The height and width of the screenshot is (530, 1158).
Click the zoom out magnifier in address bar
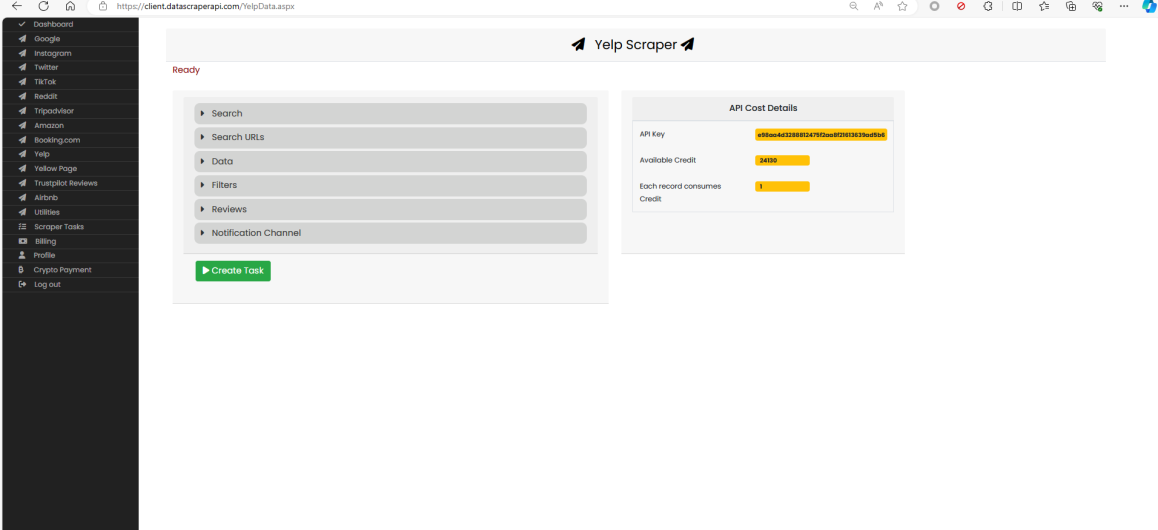click(854, 6)
